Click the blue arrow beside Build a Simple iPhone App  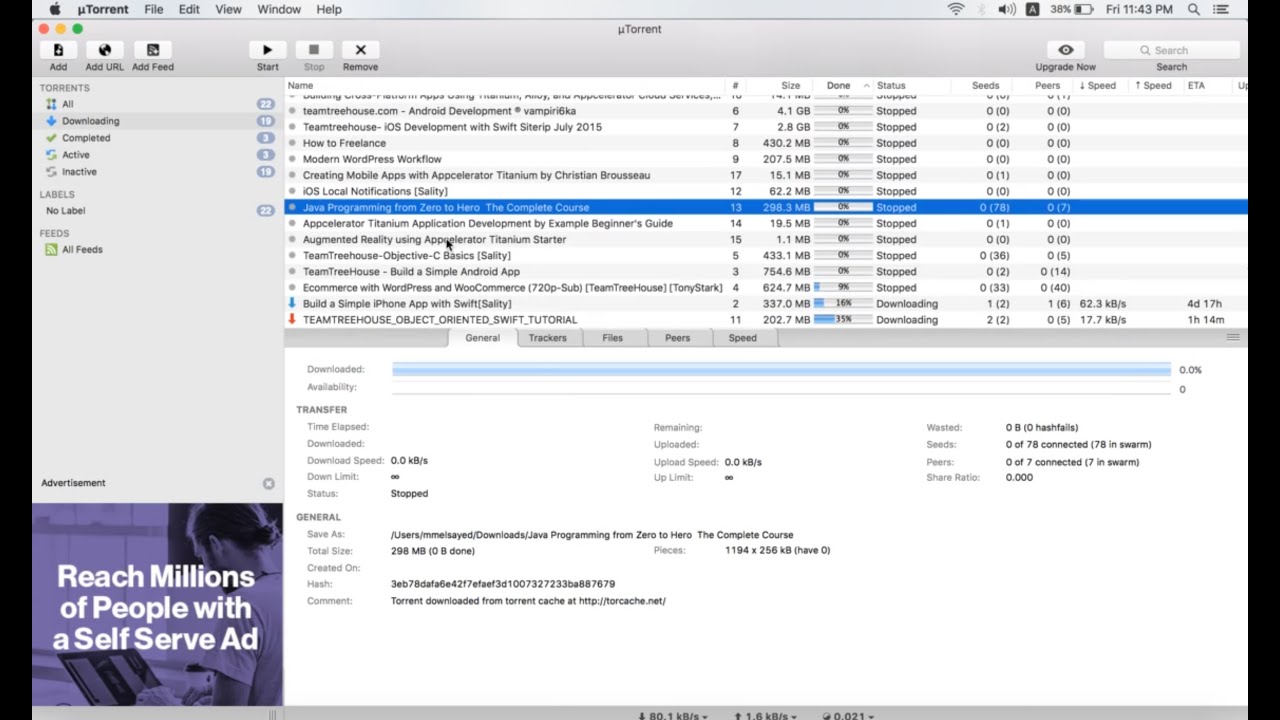292,303
